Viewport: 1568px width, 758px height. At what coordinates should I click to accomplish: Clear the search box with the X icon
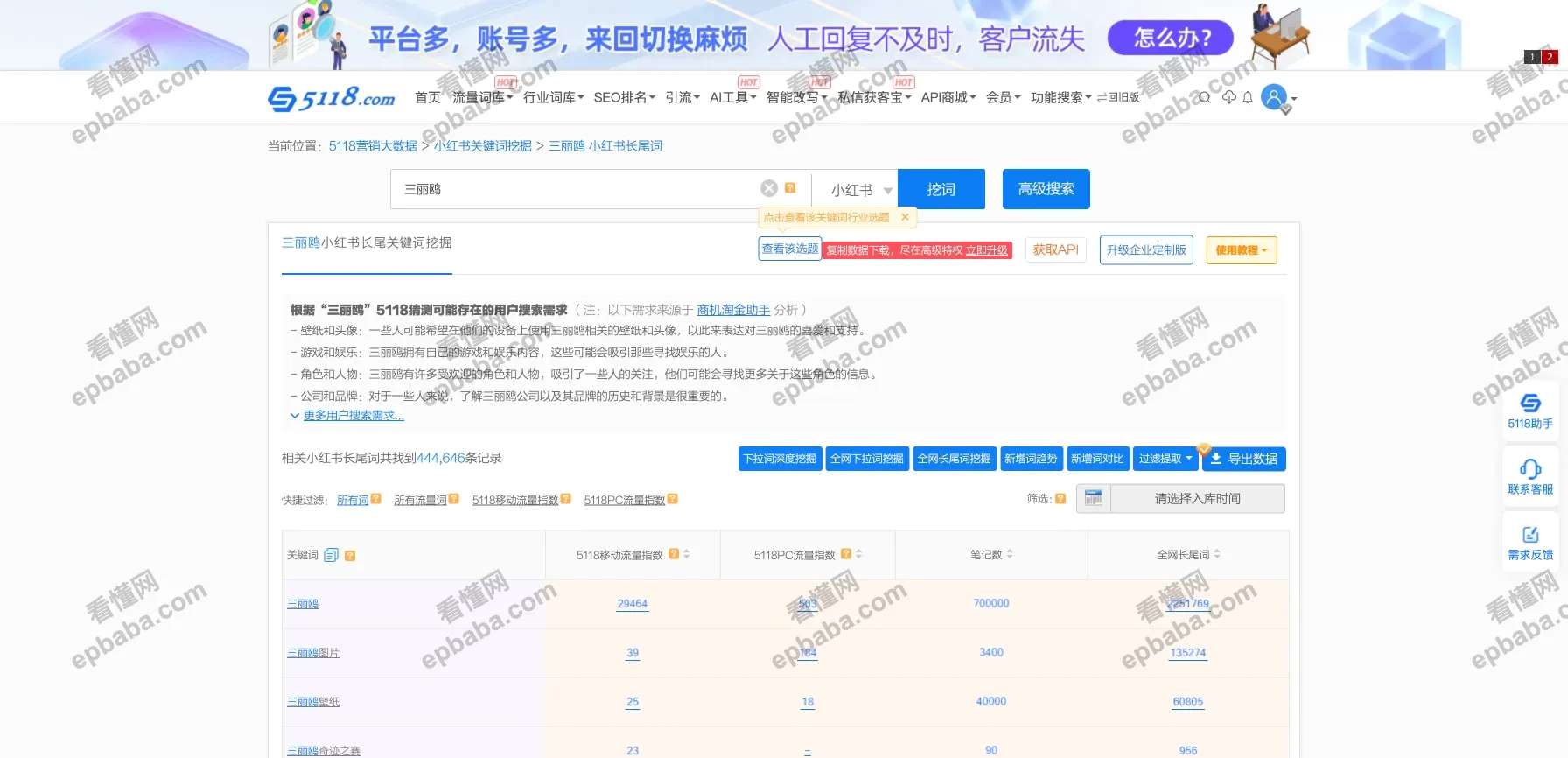pos(769,188)
